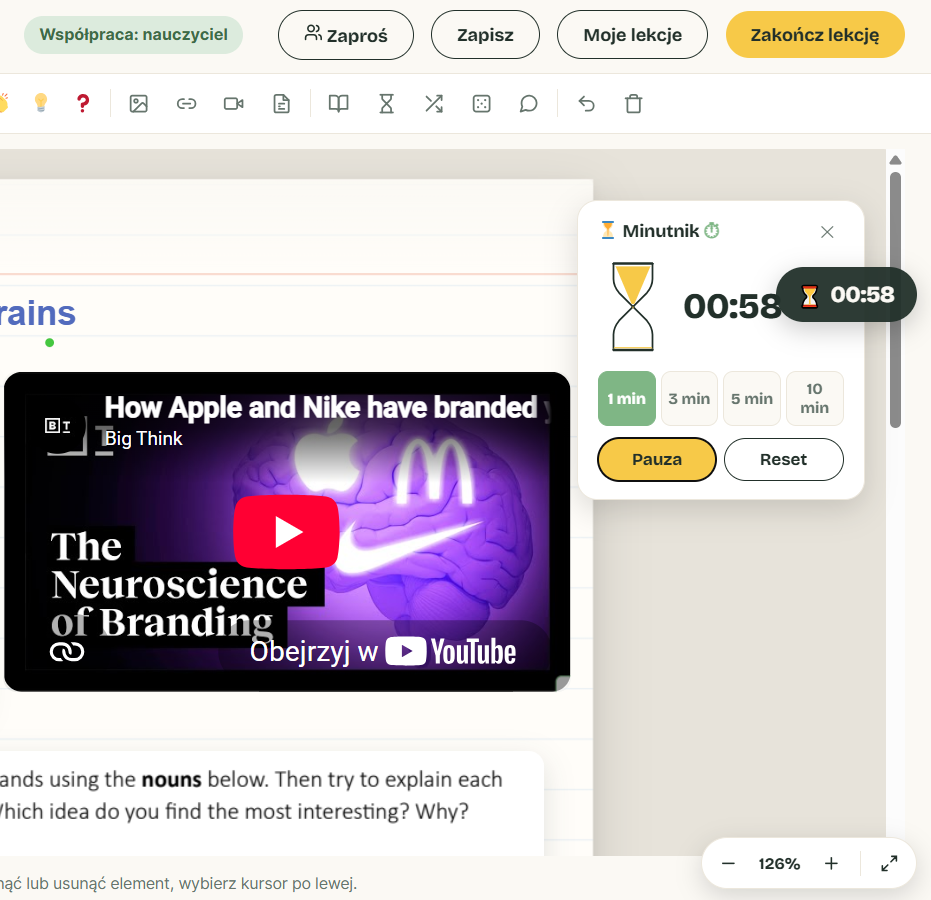The width and height of the screenshot is (931, 900).
Task: Open the speech bubble chat icon
Action: click(528, 104)
